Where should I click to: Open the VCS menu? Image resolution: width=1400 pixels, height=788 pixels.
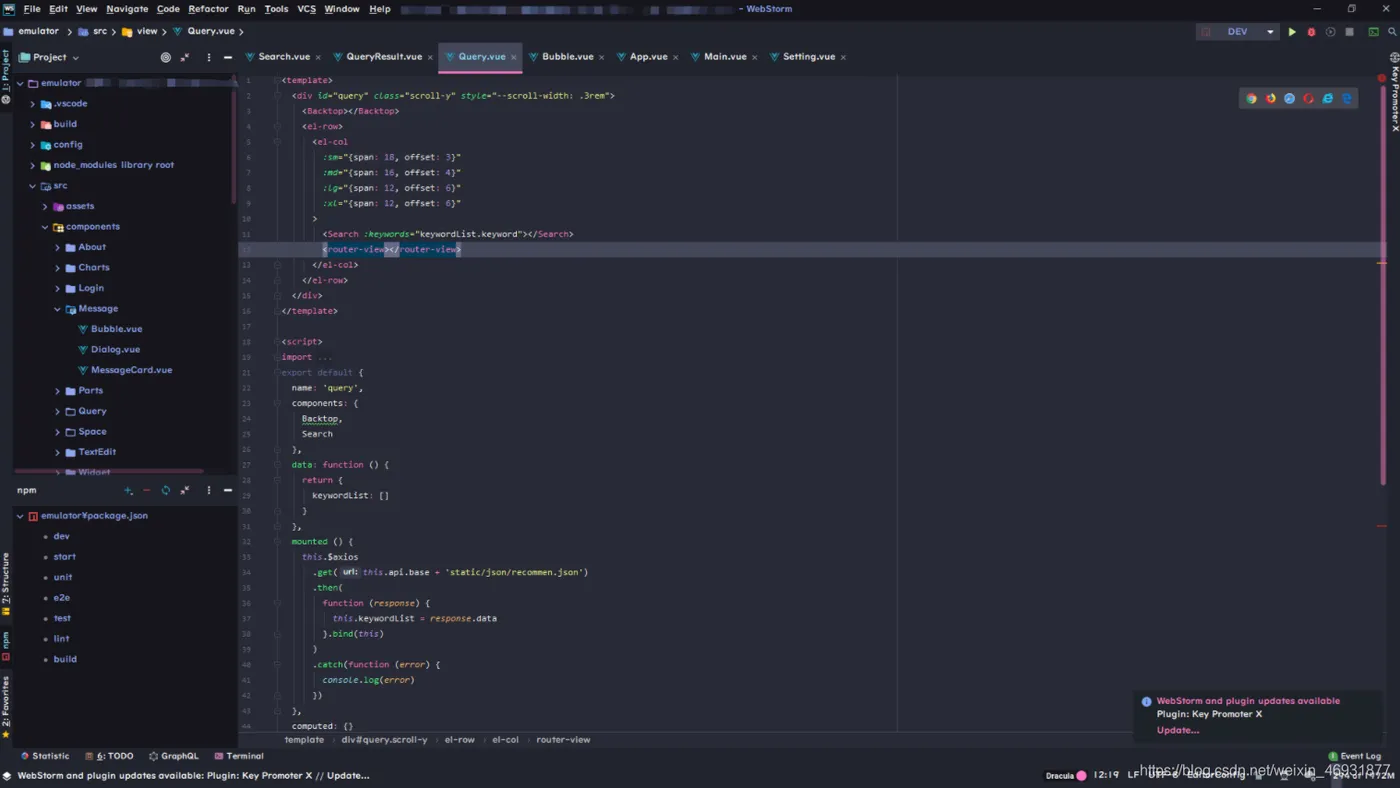(x=306, y=9)
